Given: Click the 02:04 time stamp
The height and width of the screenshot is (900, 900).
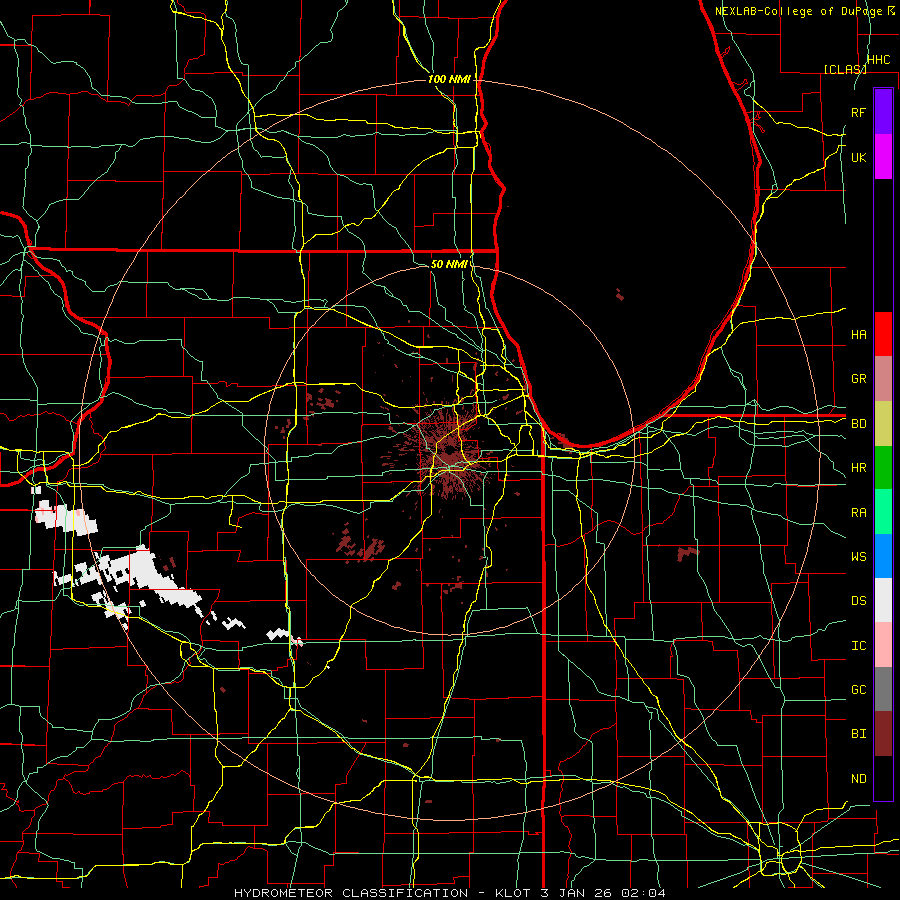Looking at the screenshot, I should click(643, 893).
